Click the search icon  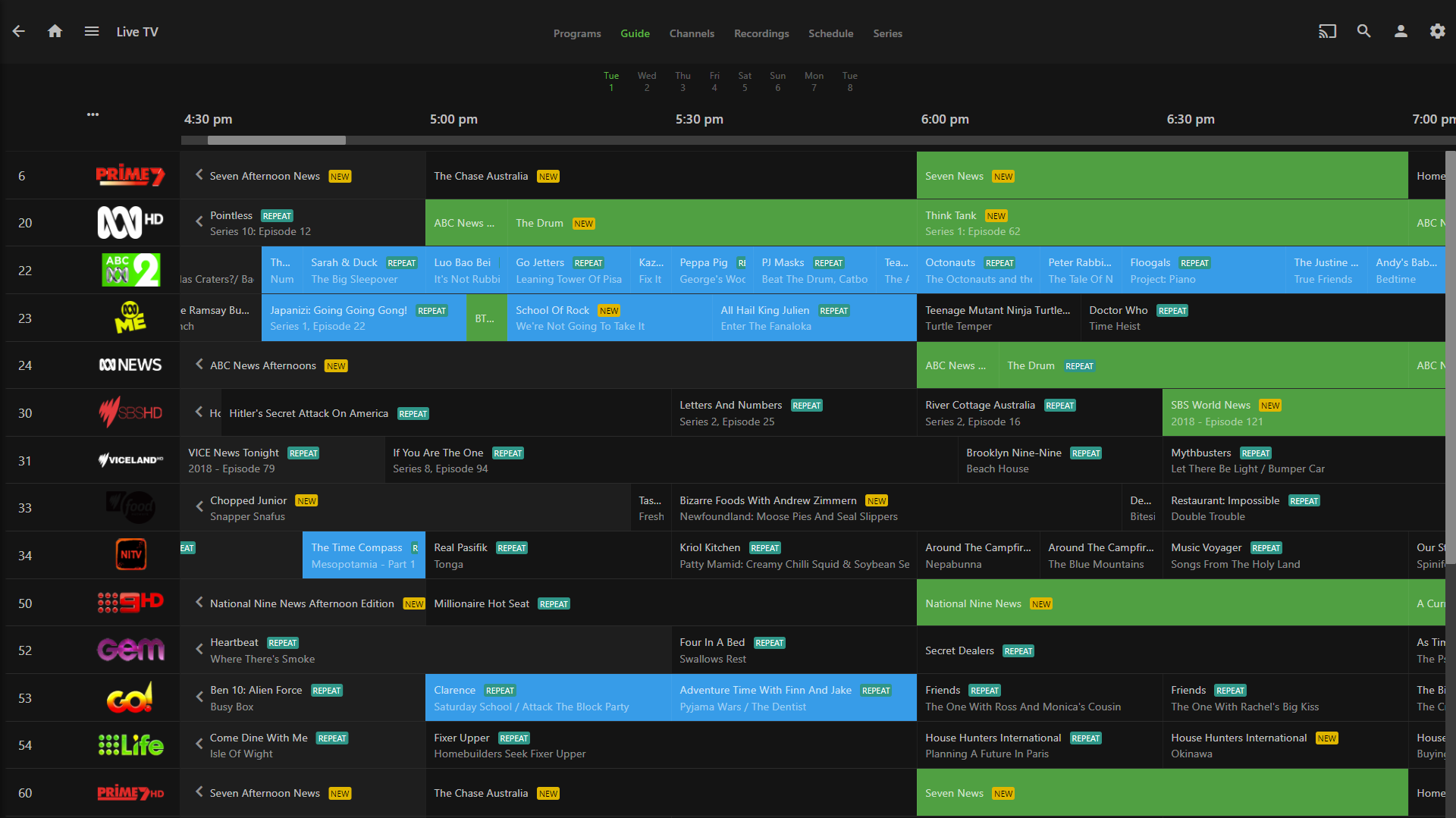click(x=1363, y=31)
